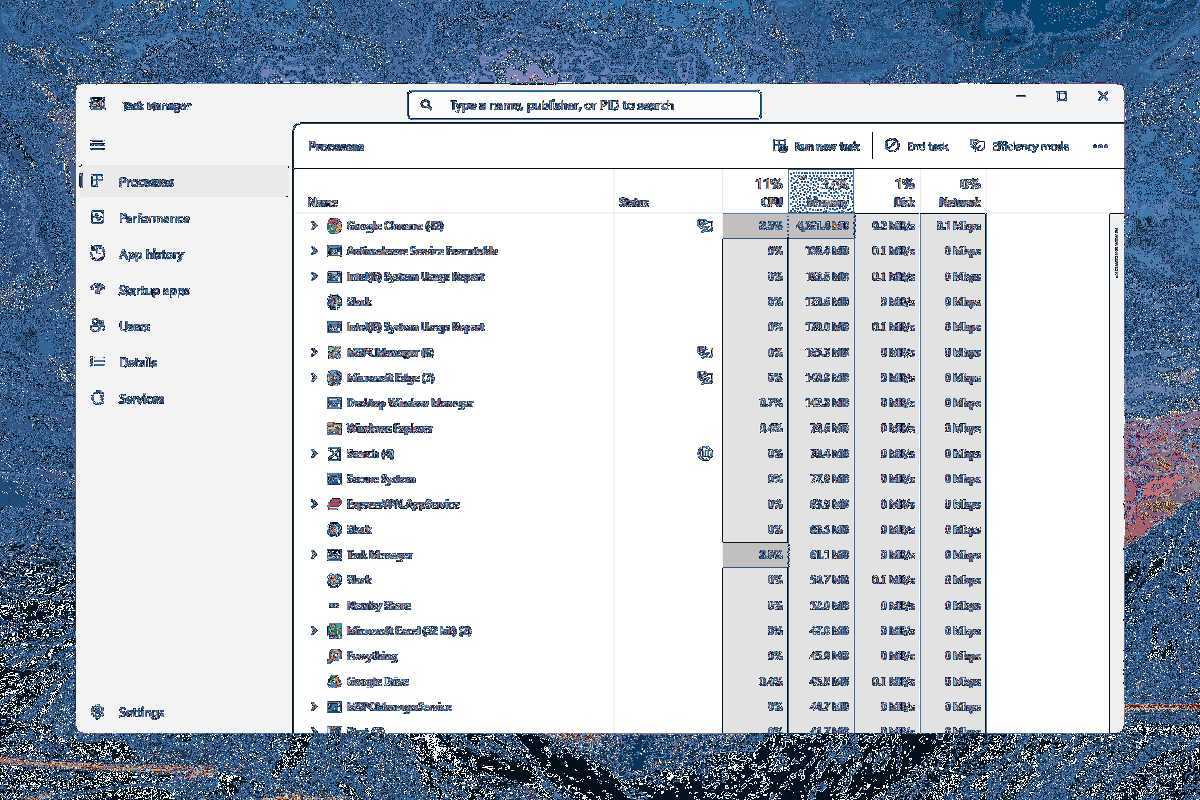Click the Windows Explorer process icon
Image resolution: width=1200 pixels, height=800 pixels.
[x=334, y=428]
